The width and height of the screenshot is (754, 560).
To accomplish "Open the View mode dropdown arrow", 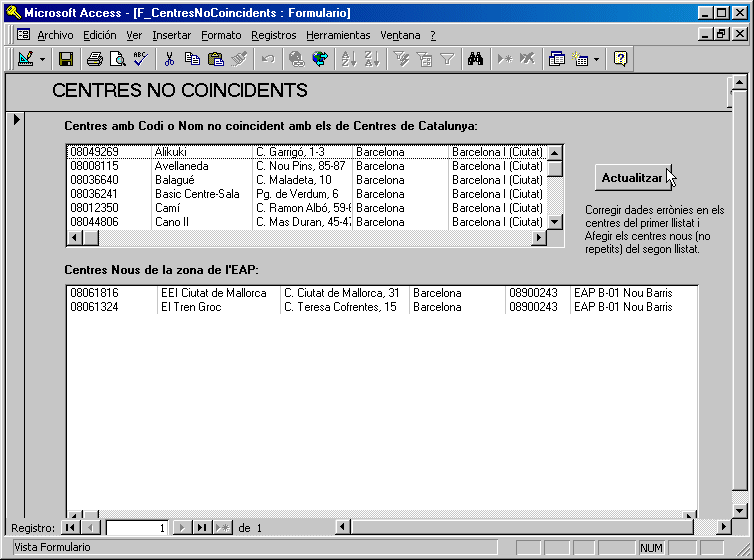I will click(x=42, y=59).
